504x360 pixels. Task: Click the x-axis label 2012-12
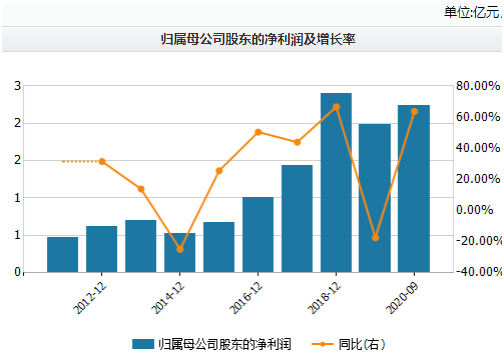[x=90, y=298]
